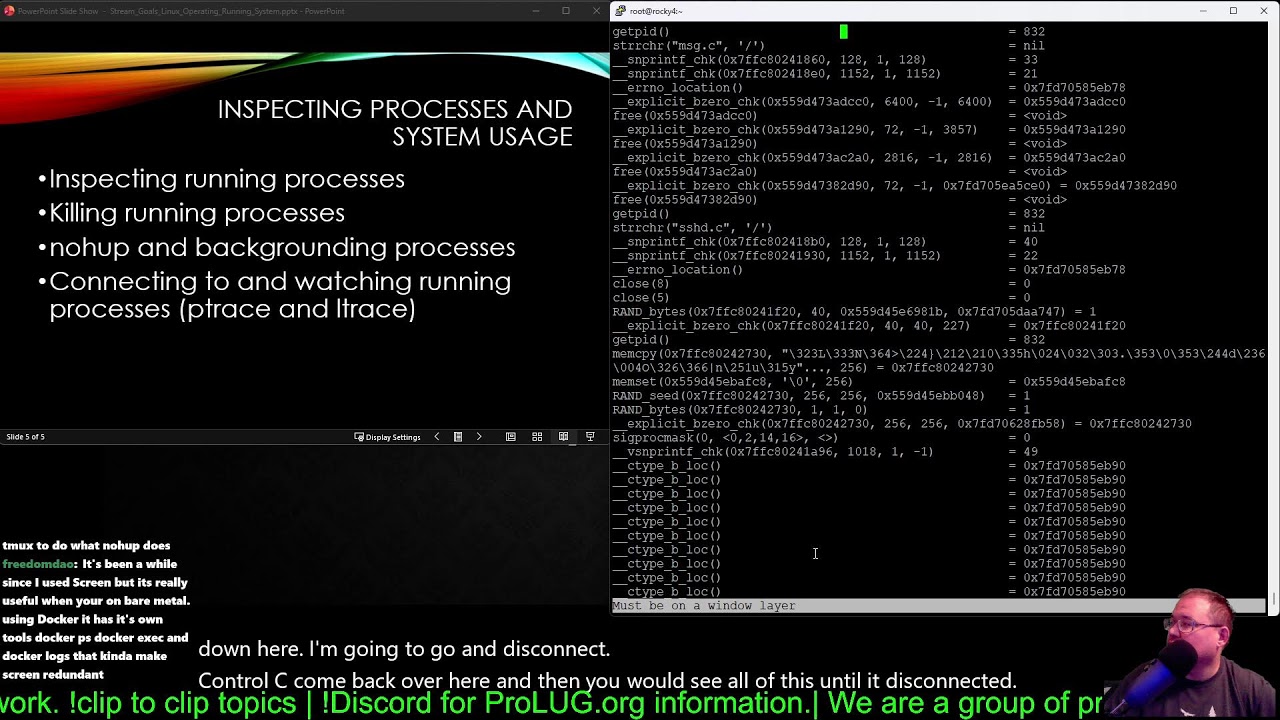Screen dimensions: 1280x720
Task: Close the PowerPoint Slide Show window
Action: 596,11
